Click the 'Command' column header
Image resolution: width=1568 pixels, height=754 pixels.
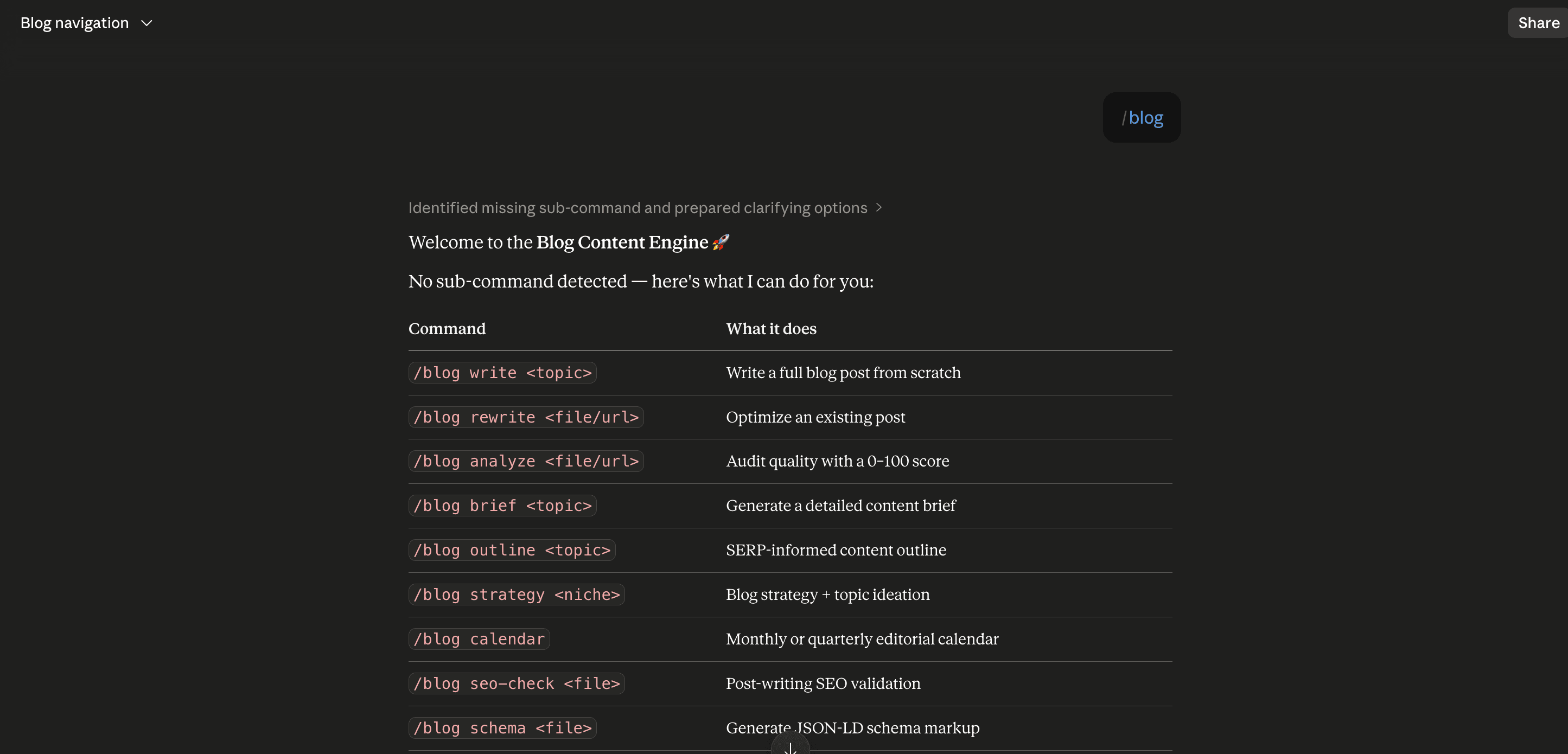447,329
